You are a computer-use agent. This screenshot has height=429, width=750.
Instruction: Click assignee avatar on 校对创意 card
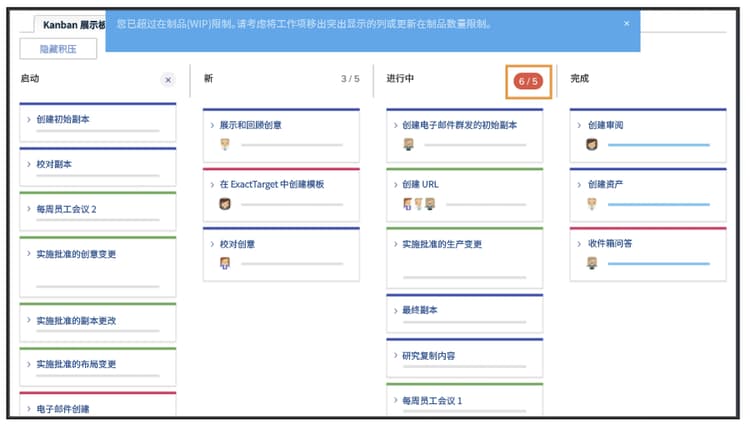tap(225, 264)
